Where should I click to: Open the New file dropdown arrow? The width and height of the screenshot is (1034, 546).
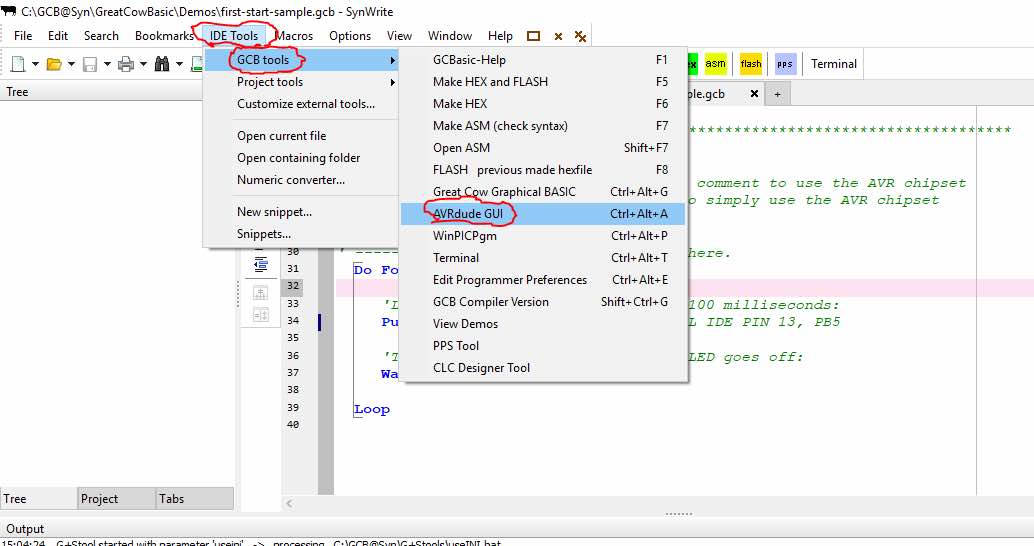[35, 64]
